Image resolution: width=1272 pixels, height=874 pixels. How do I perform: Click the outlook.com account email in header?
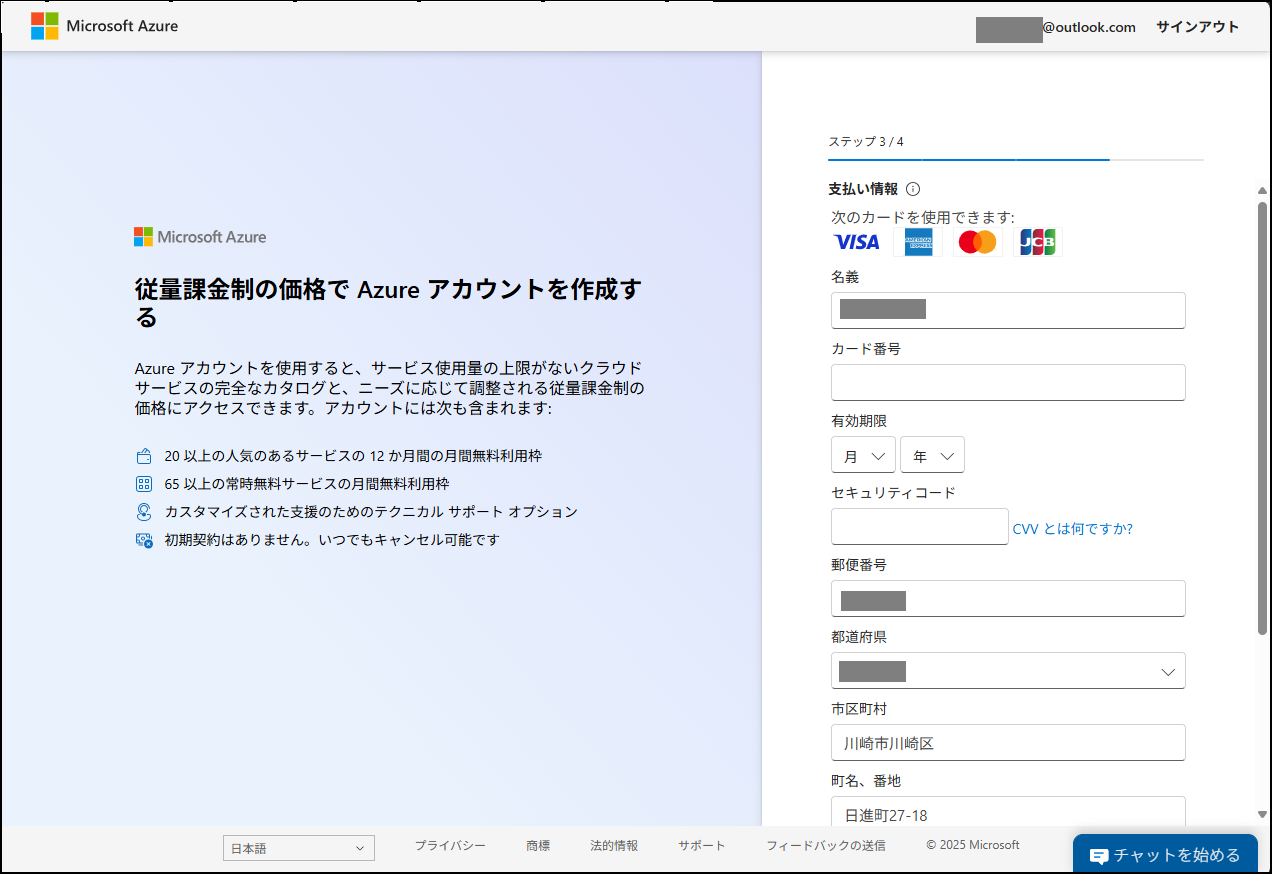coord(1056,27)
